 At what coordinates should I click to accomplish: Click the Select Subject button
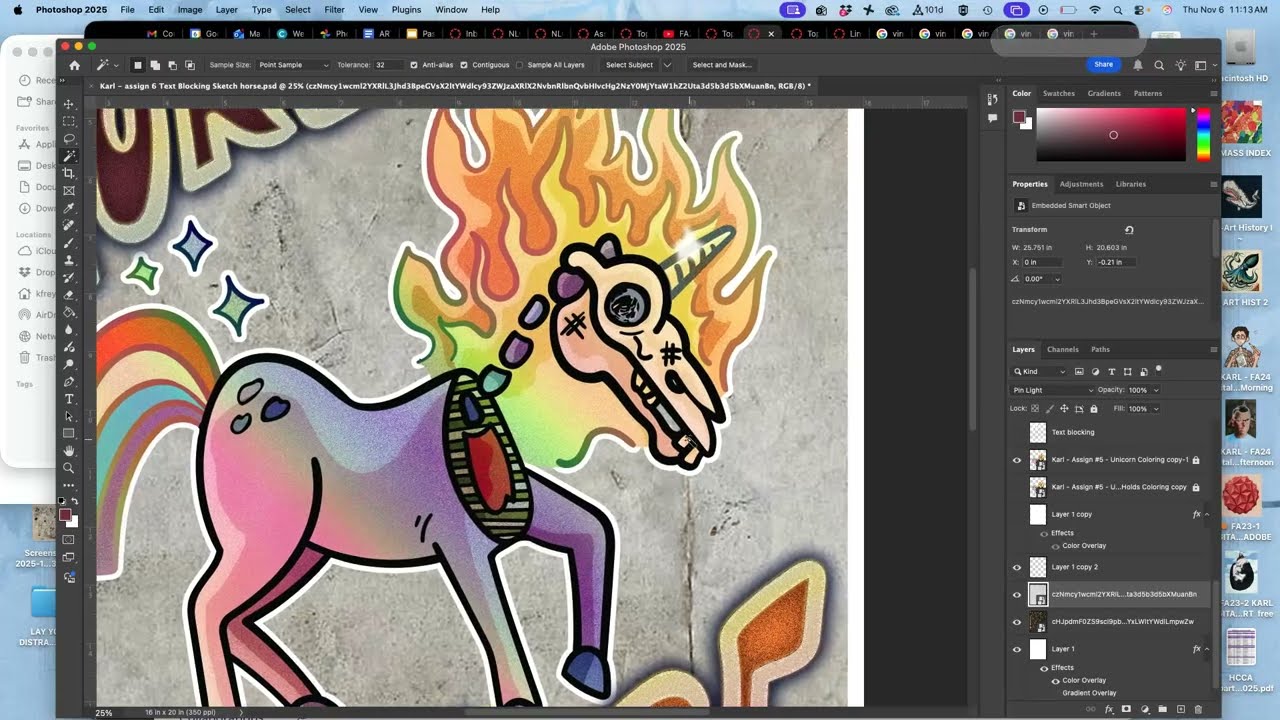point(629,65)
